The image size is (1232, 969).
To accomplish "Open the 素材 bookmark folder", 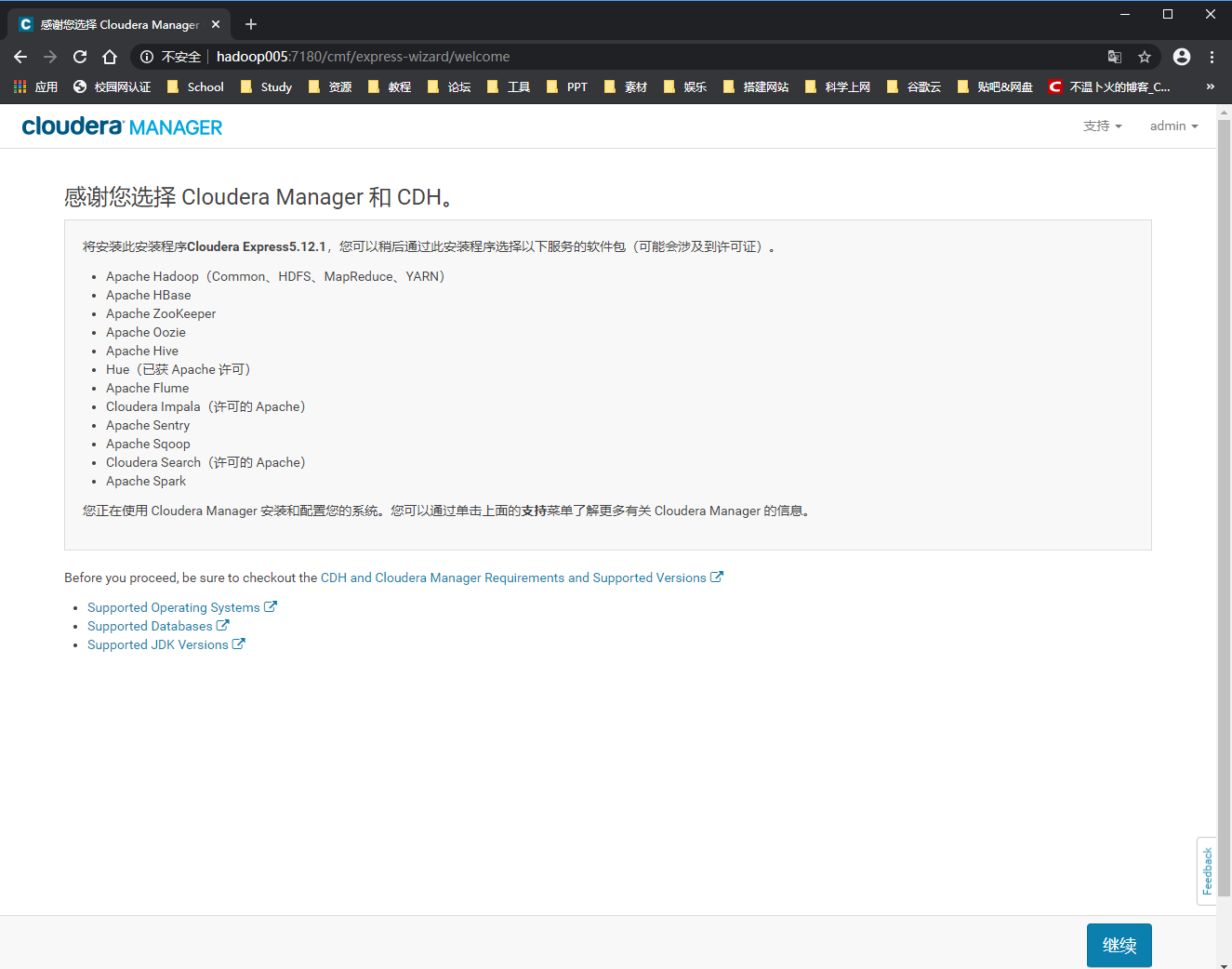I will tap(626, 86).
